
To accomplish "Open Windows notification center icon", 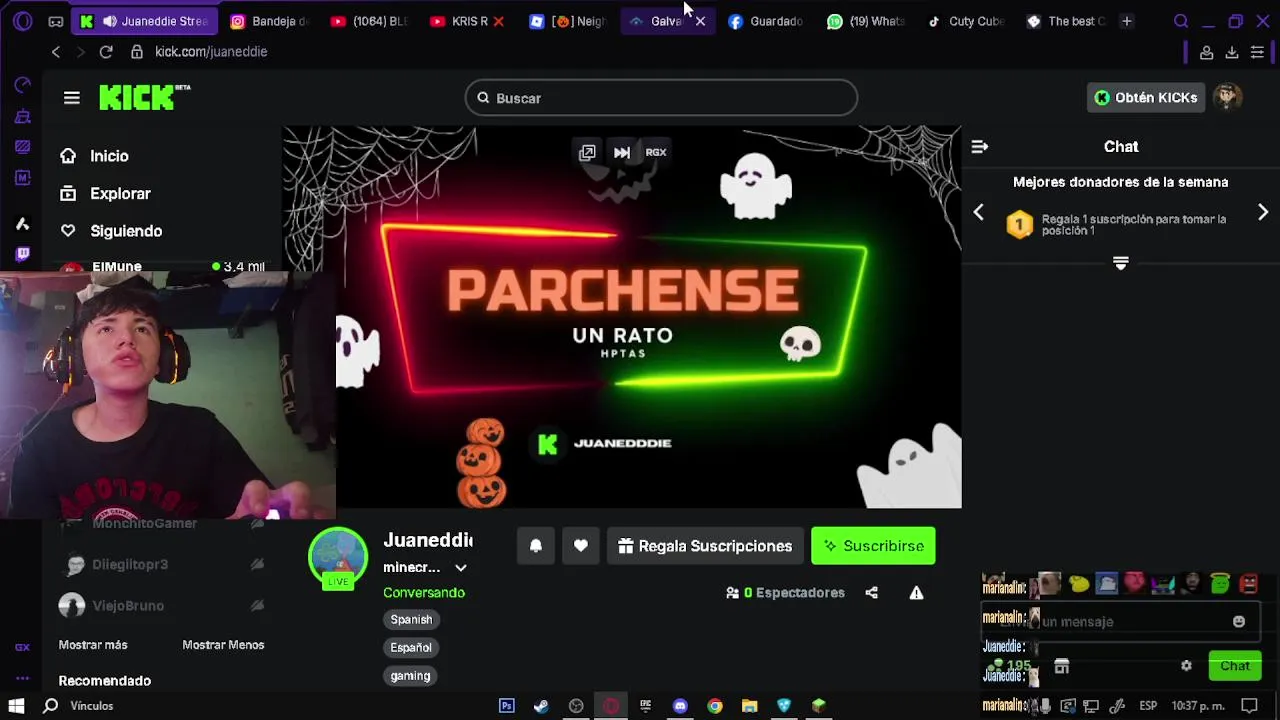I will pos(1249,706).
